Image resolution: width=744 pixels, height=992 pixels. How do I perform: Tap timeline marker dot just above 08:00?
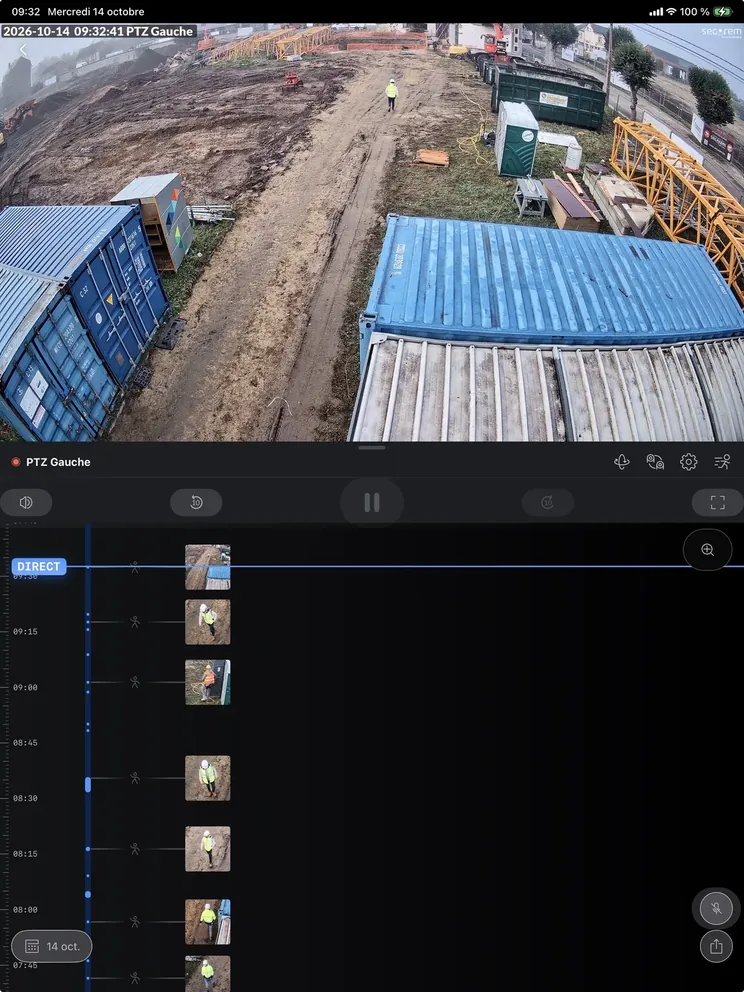click(x=88, y=895)
